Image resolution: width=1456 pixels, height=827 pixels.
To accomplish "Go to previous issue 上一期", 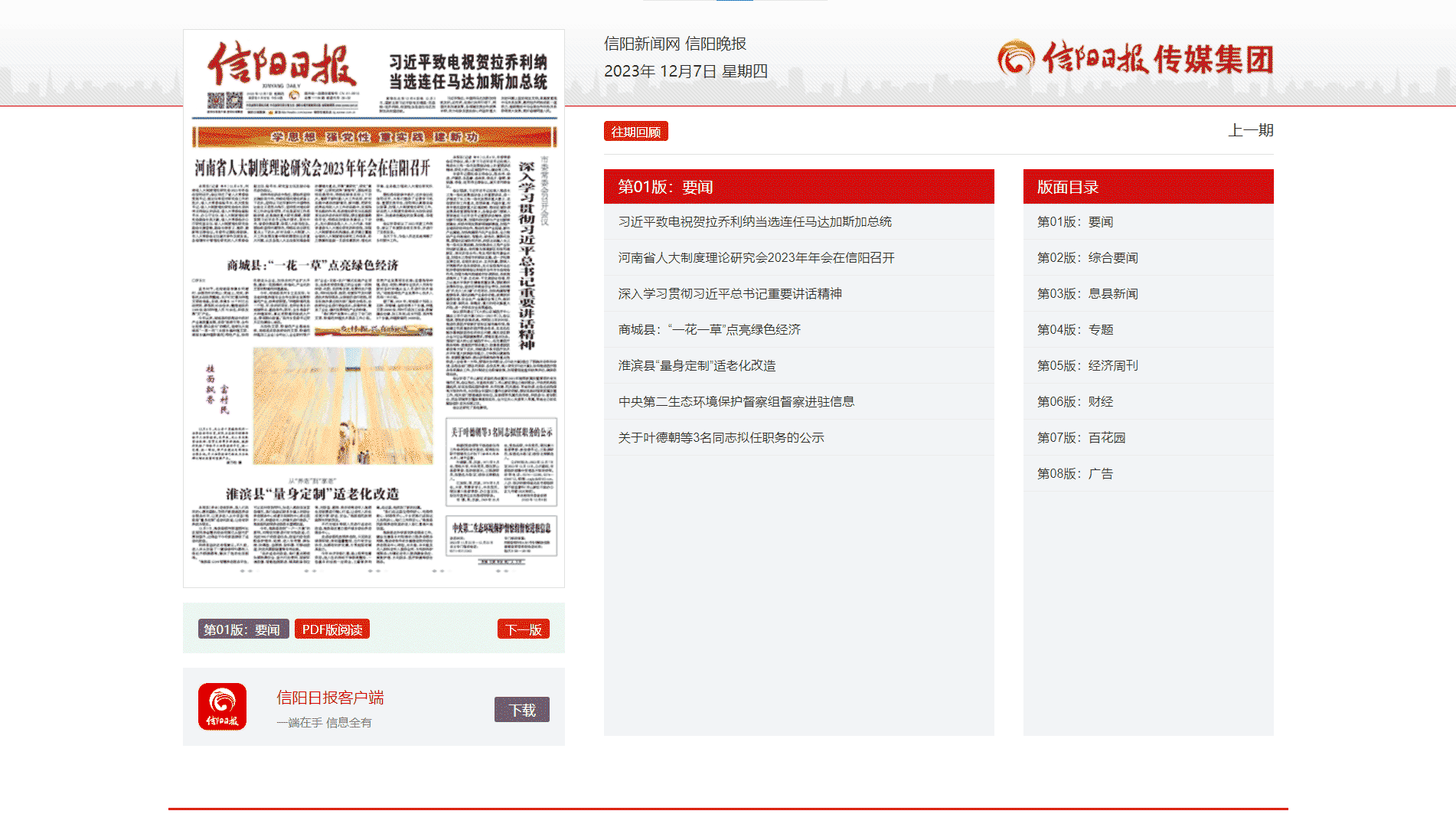I will tap(1251, 130).
